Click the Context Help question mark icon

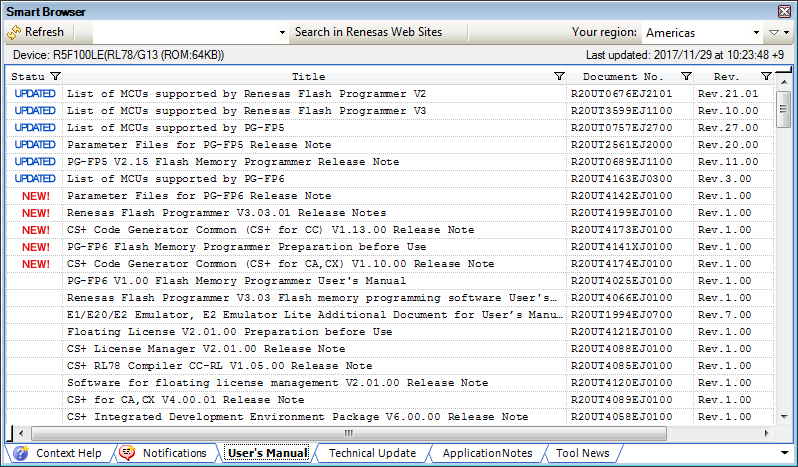tap(21, 453)
